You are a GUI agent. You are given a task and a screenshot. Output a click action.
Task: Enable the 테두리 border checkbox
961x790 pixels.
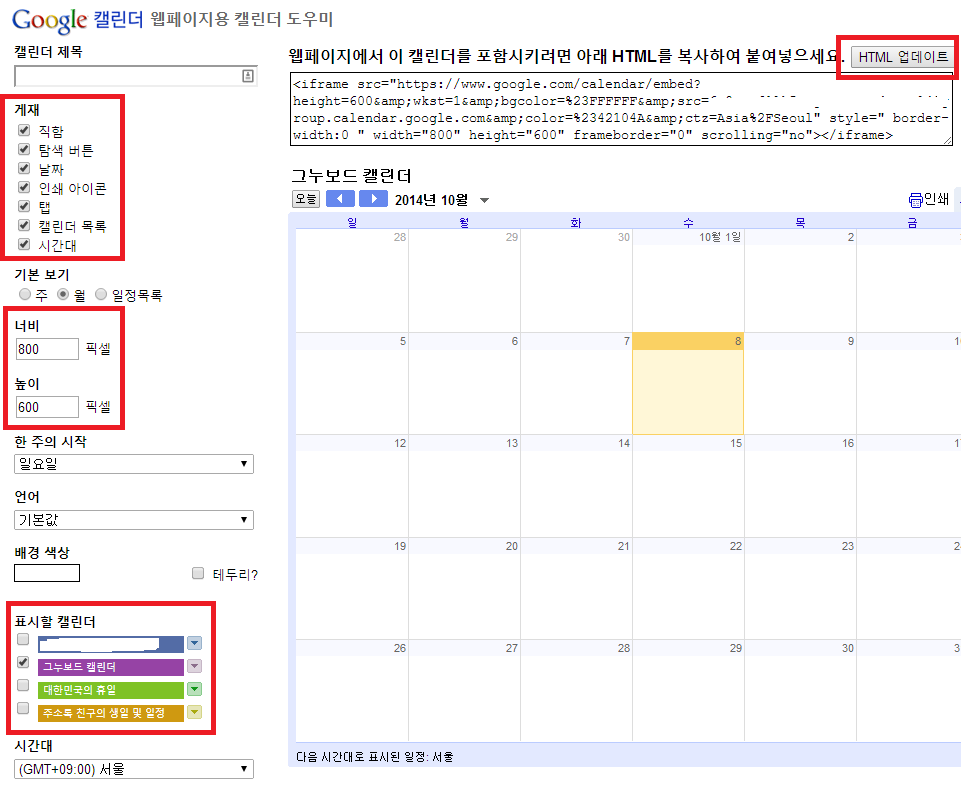[198, 574]
